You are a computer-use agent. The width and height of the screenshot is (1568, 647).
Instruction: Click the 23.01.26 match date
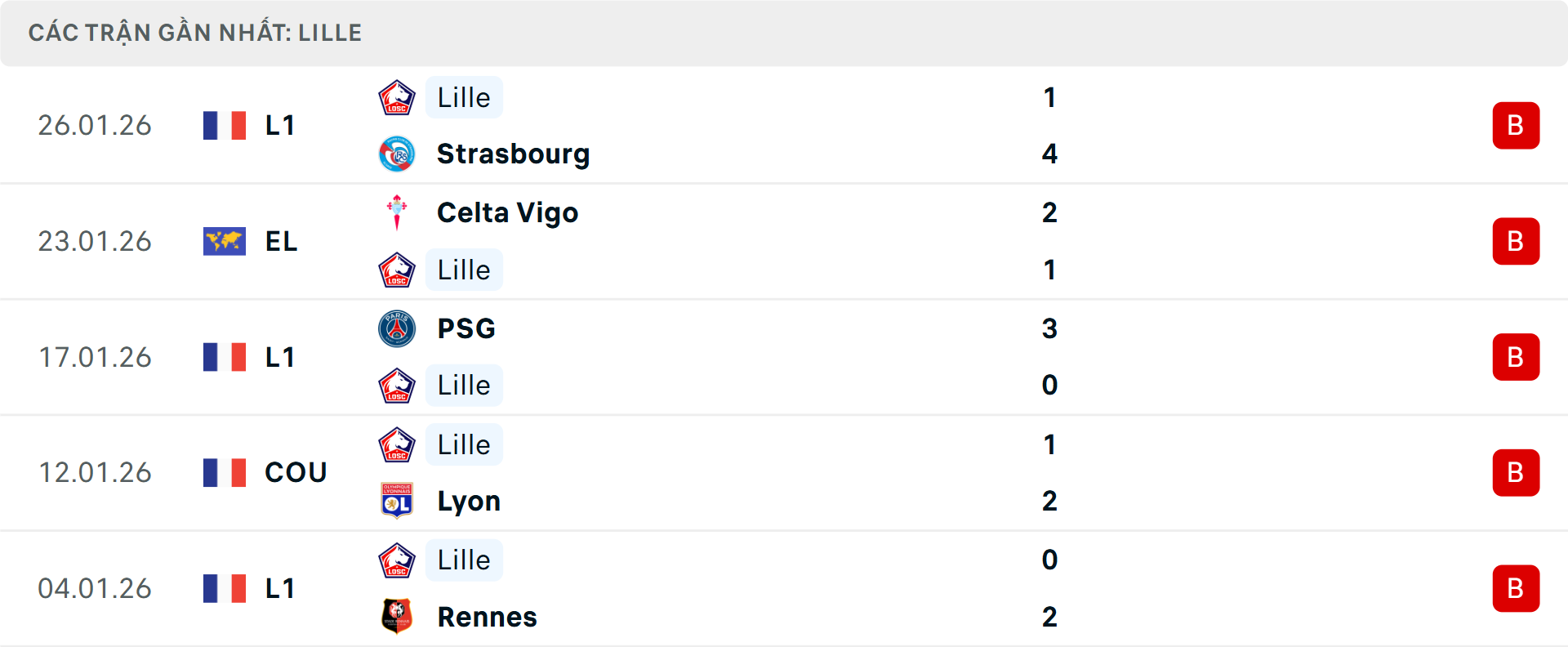point(95,241)
